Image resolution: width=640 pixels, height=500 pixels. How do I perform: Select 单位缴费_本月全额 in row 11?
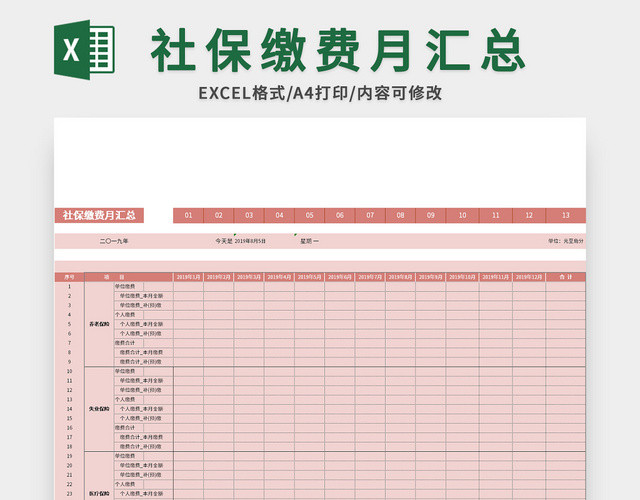[141, 381]
